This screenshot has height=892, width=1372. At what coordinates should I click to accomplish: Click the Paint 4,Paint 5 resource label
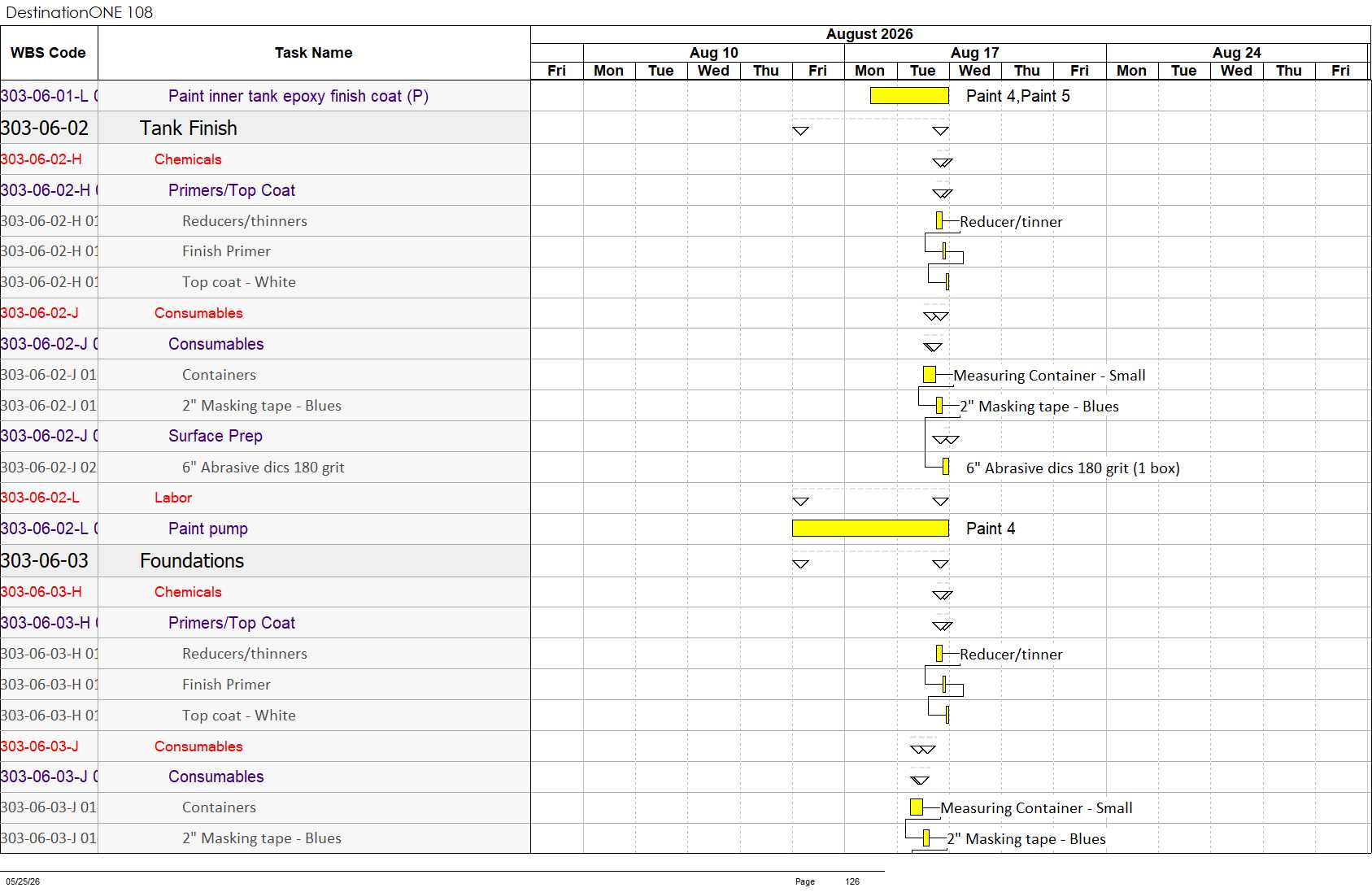coord(1018,96)
